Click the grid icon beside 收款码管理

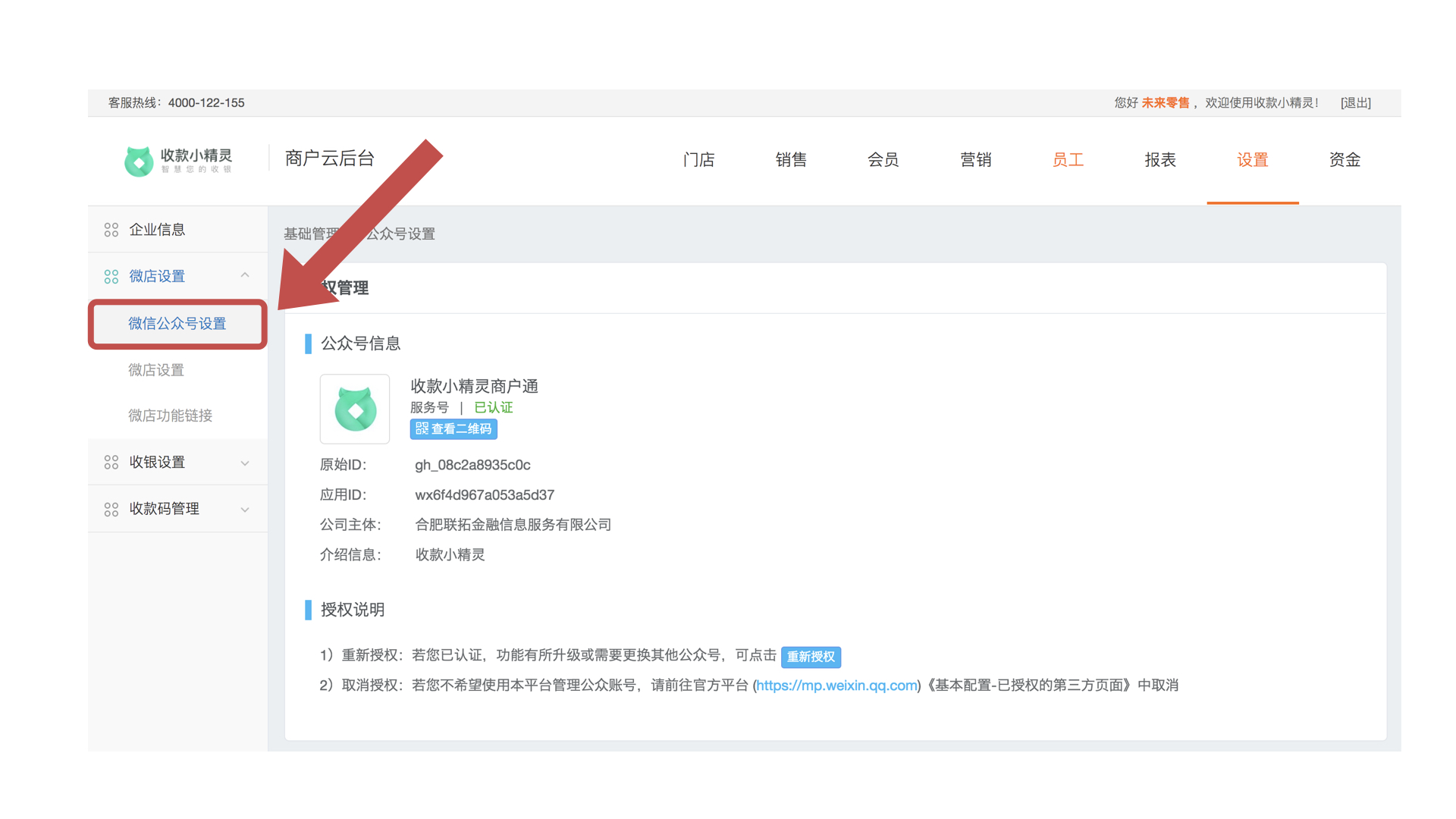point(111,510)
